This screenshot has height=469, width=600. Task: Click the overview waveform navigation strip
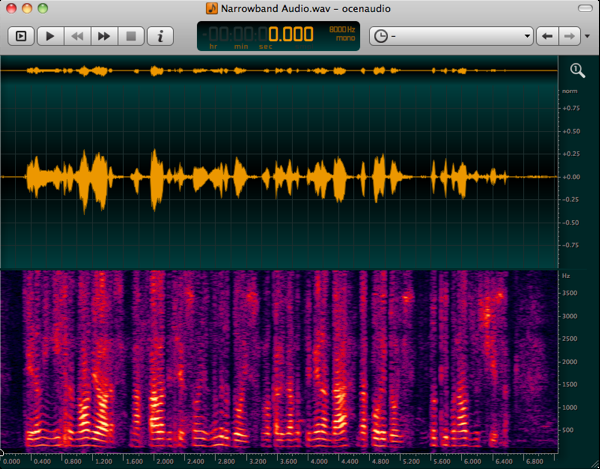tap(280, 71)
